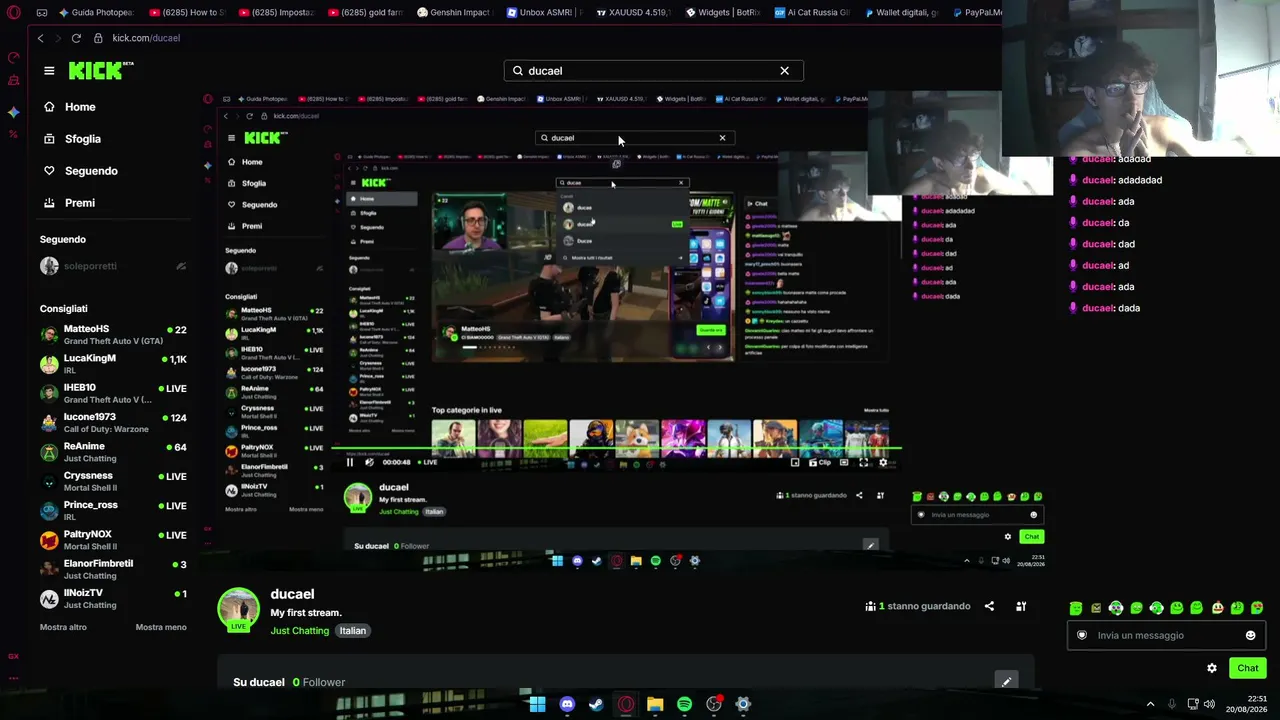Image resolution: width=1280 pixels, height=720 pixels.
Task: Send message with the Chat button
Action: click(x=1247, y=668)
